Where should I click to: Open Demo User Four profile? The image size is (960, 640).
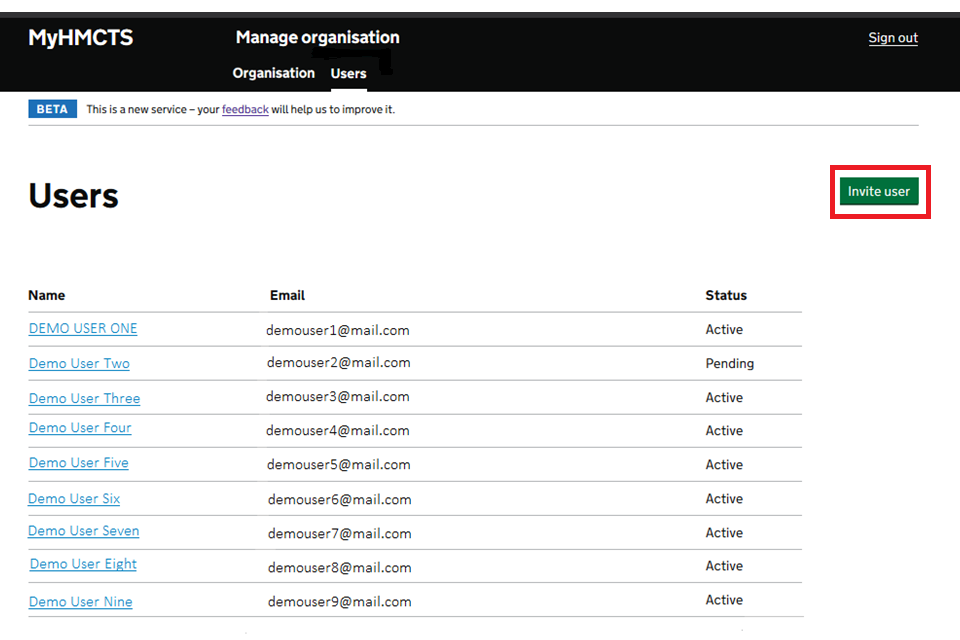pos(80,428)
